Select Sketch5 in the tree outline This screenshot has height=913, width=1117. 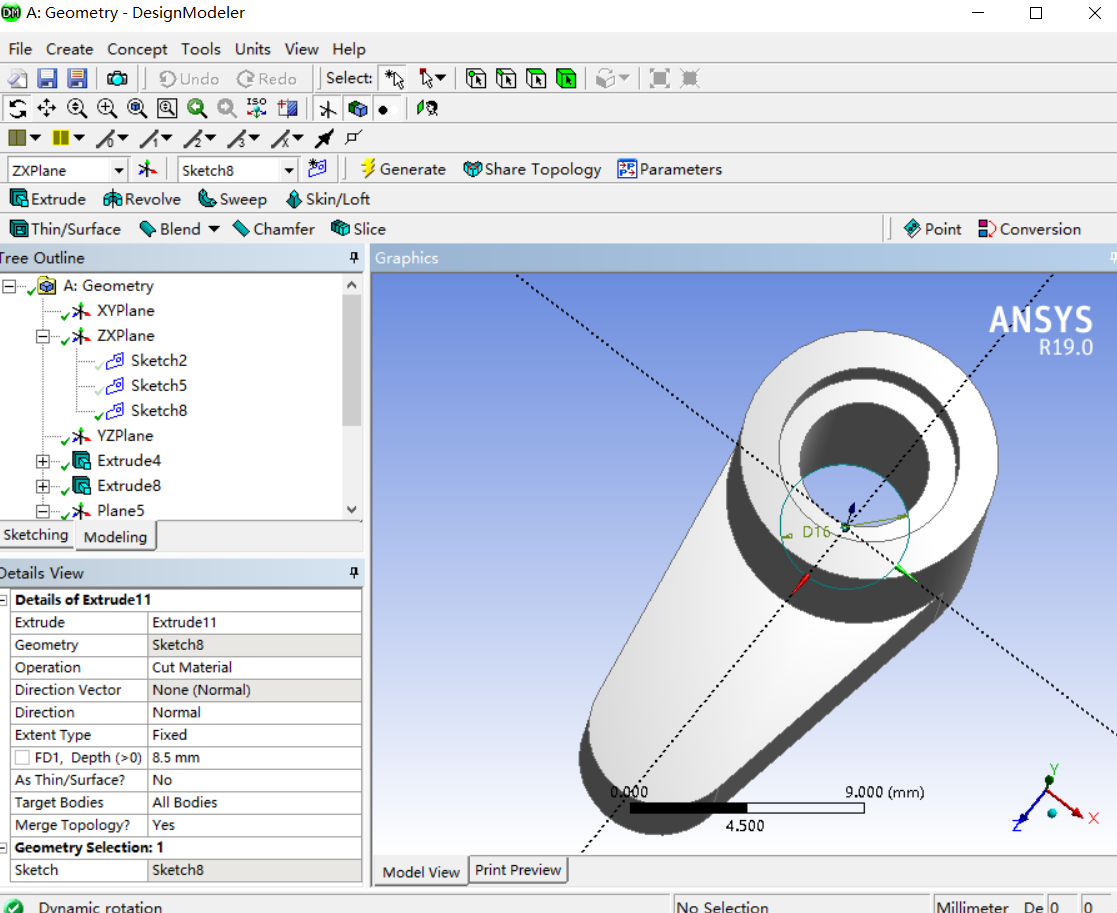pos(158,386)
